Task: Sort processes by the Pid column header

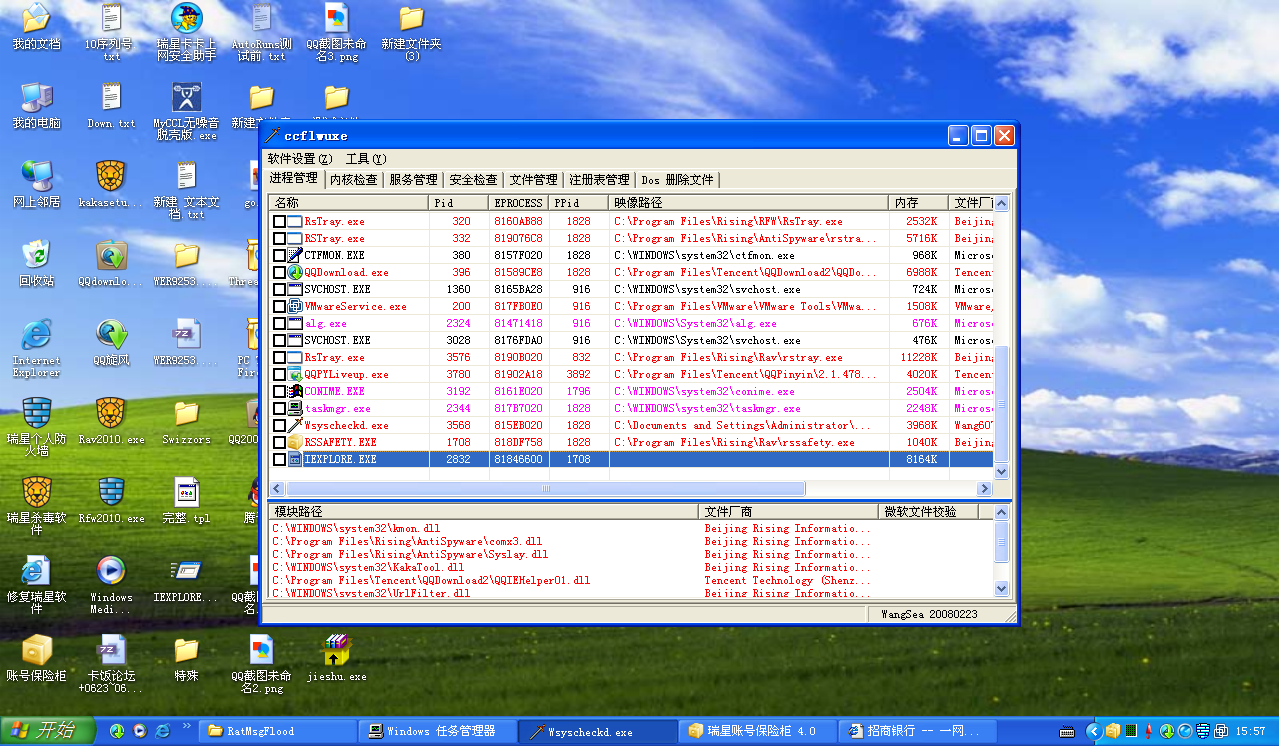Action: [458, 203]
